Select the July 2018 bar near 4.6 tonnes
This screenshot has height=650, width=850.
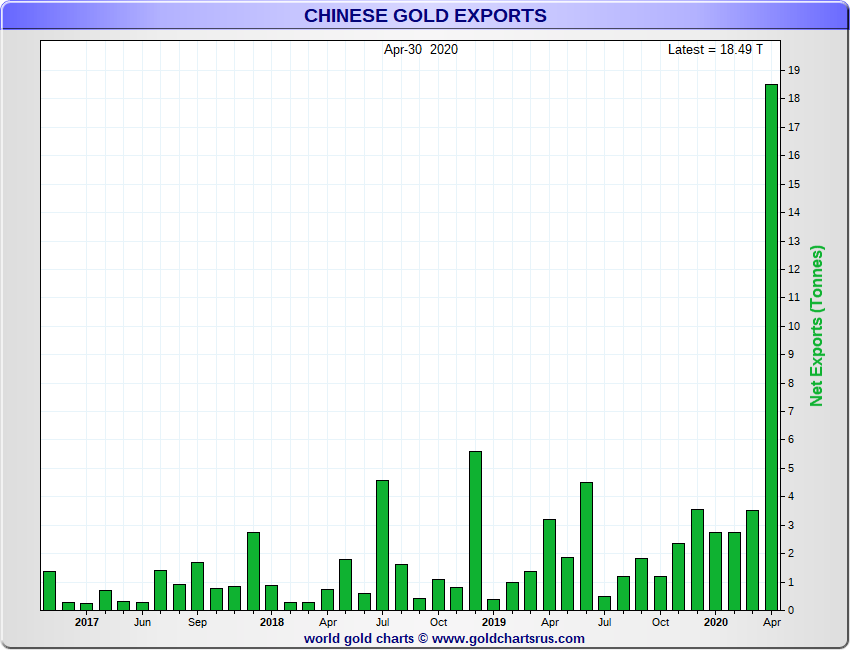point(382,545)
